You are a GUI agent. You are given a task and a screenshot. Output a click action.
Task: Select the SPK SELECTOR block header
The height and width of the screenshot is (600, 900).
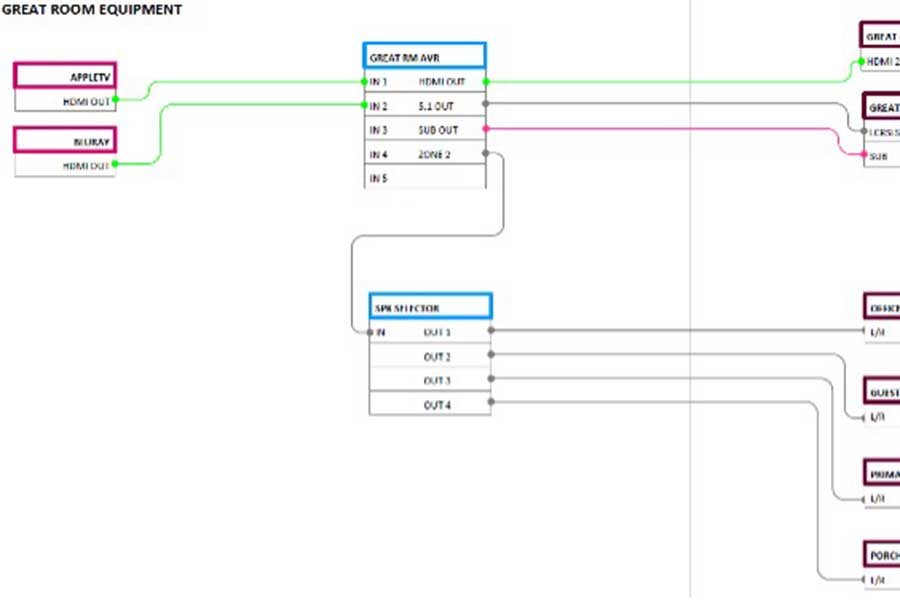click(x=430, y=307)
